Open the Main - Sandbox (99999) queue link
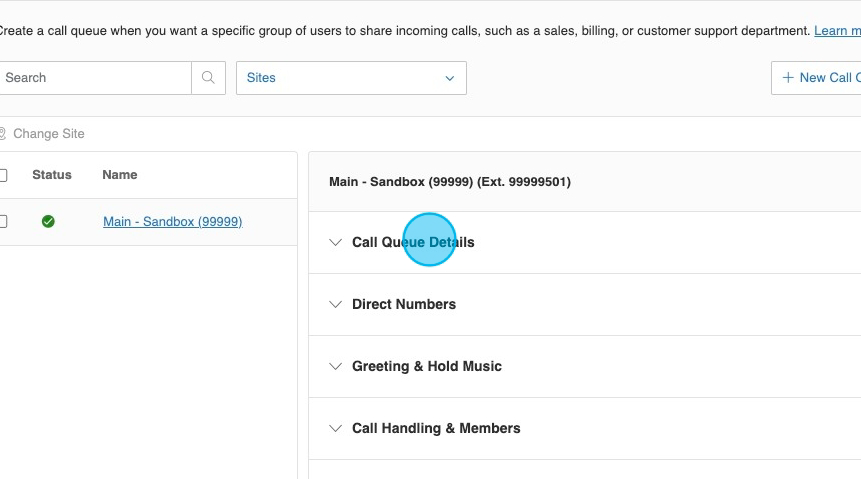 [x=172, y=222]
